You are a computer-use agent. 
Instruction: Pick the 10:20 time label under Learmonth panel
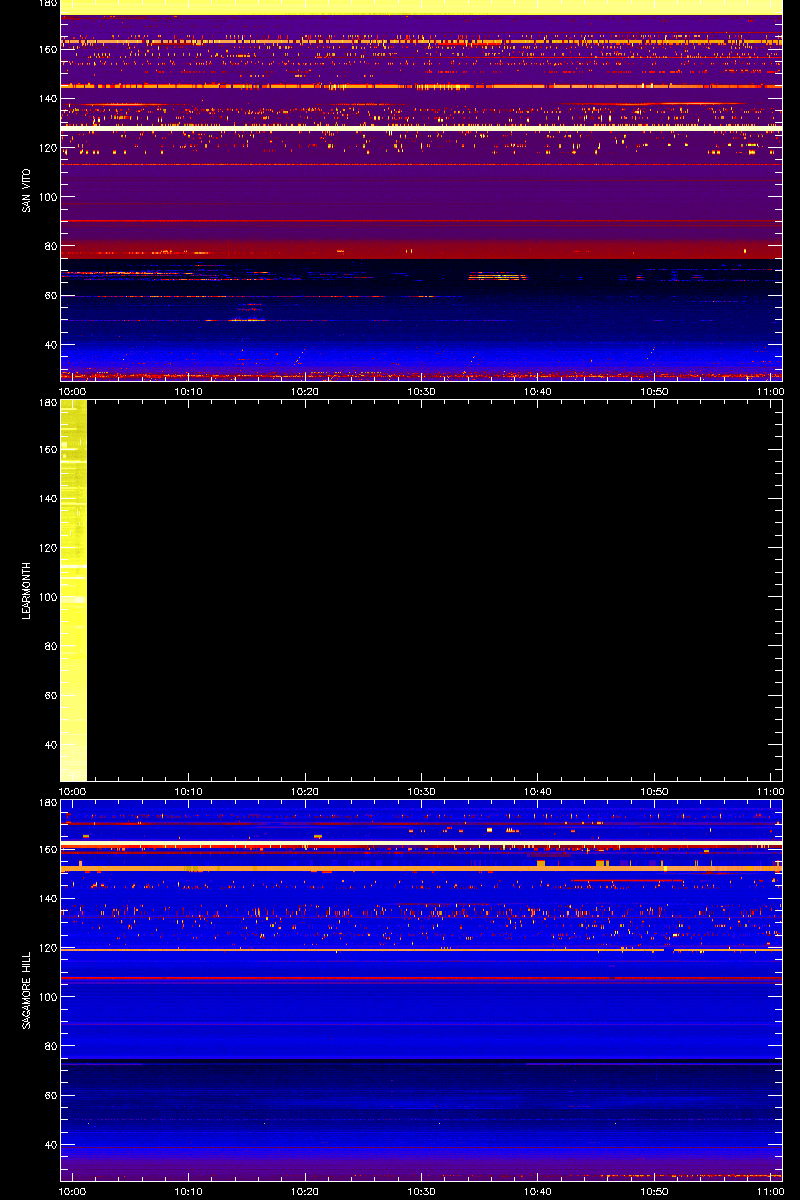coord(305,792)
